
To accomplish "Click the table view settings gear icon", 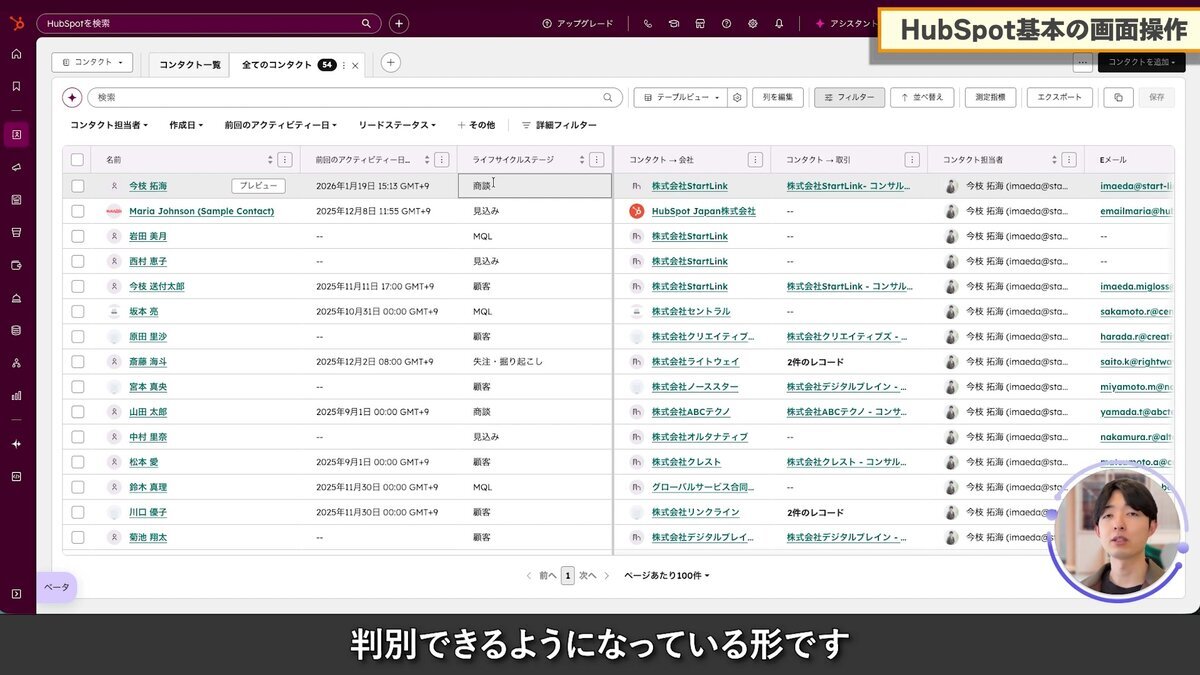I will pos(737,97).
